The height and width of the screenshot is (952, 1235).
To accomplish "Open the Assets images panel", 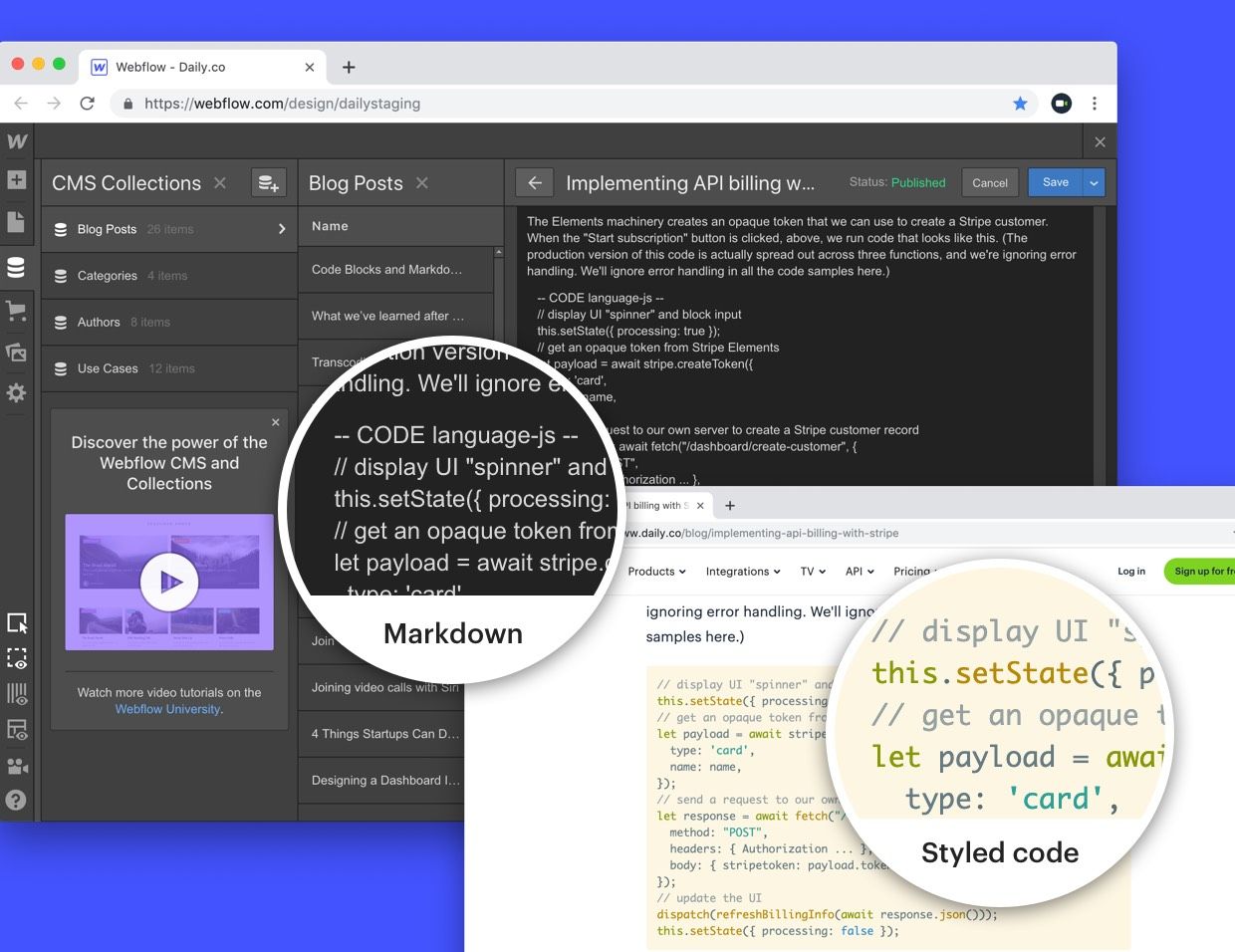I will (16, 353).
